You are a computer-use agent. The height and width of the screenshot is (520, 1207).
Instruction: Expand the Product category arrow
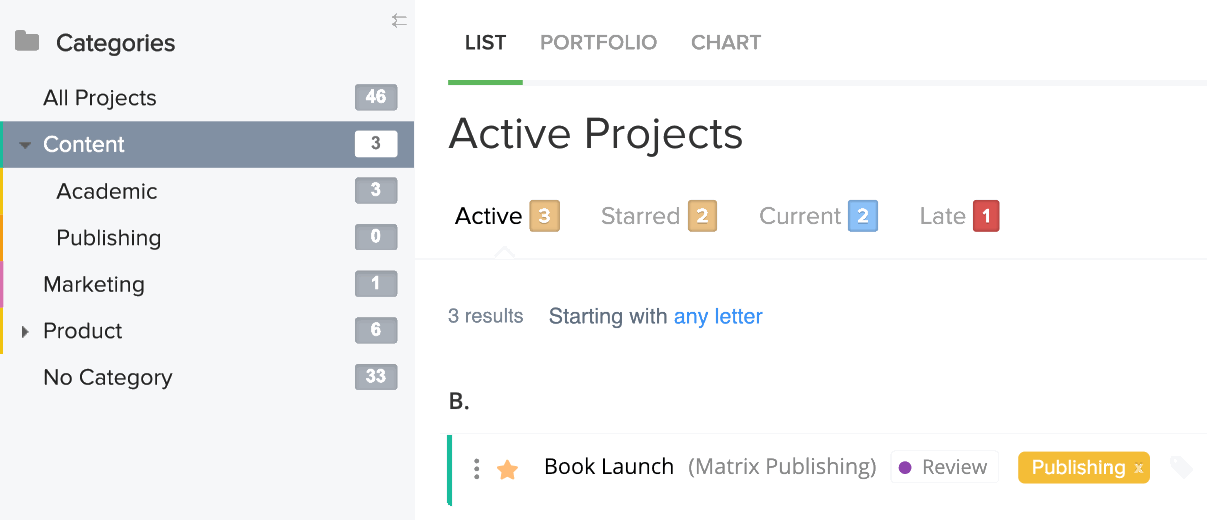(25, 331)
